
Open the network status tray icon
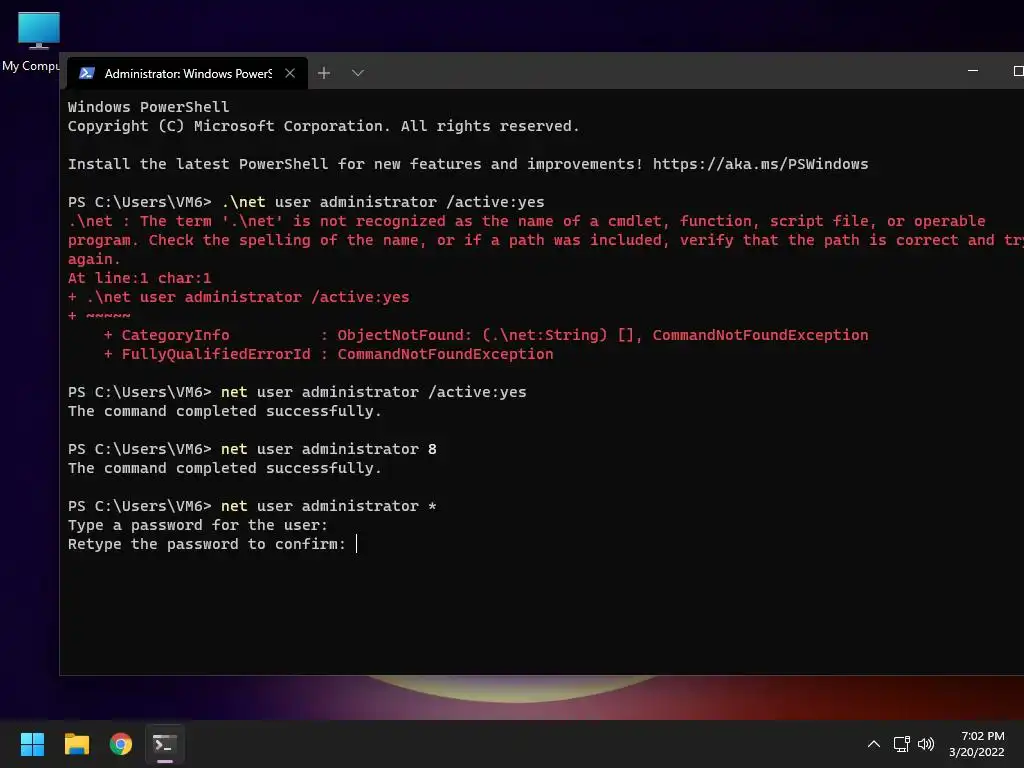901,744
